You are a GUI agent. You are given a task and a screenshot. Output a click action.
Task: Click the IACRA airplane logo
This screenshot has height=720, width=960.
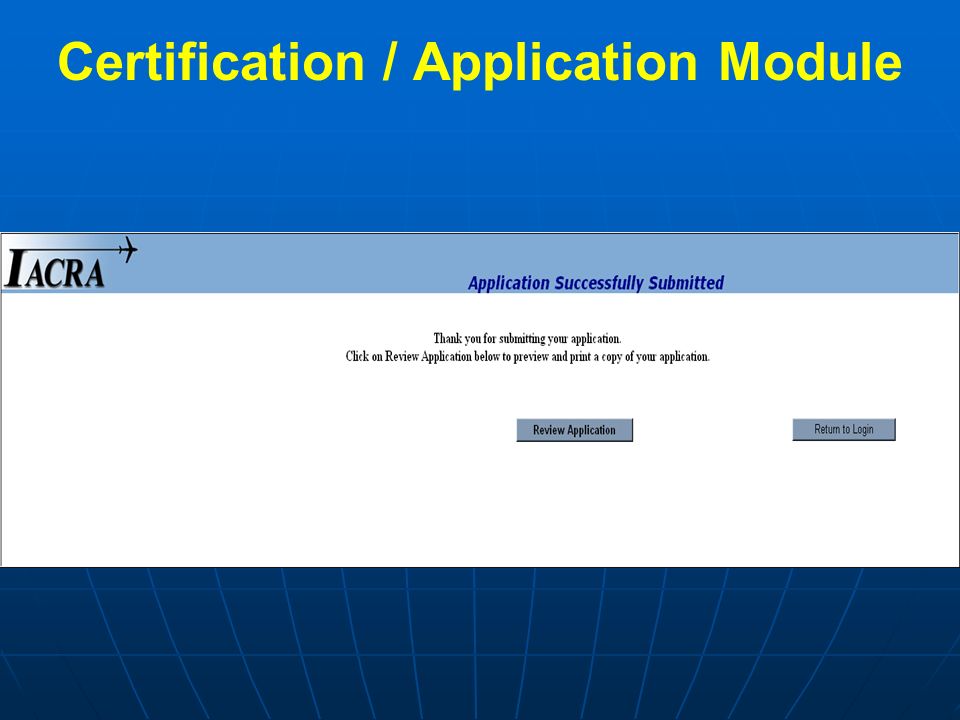click(71, 263)
